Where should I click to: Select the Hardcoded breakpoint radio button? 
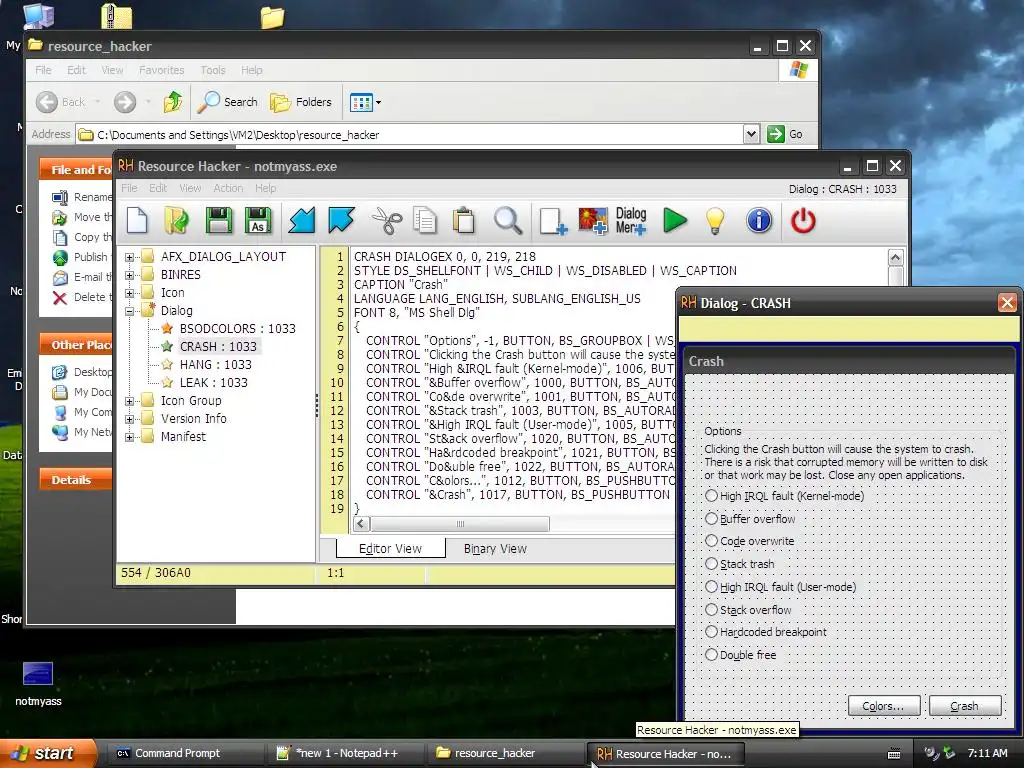point(711,632)
